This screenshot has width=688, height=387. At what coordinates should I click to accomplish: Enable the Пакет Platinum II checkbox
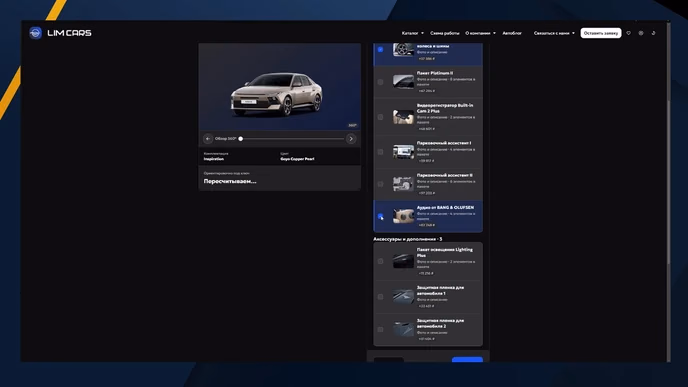tap(380, 82)
